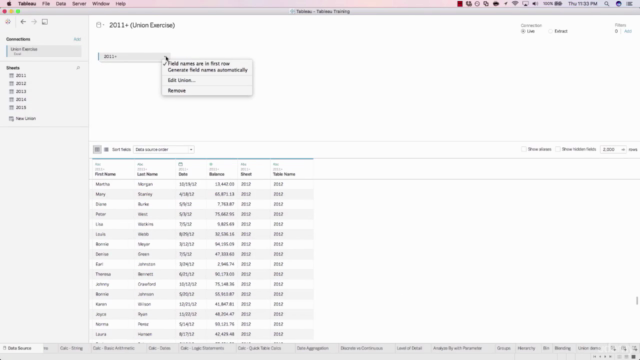Click the search icon beside Sheets
Image resolution: width=640 pixels, height=360 pixels.
[x=78, y=68]
